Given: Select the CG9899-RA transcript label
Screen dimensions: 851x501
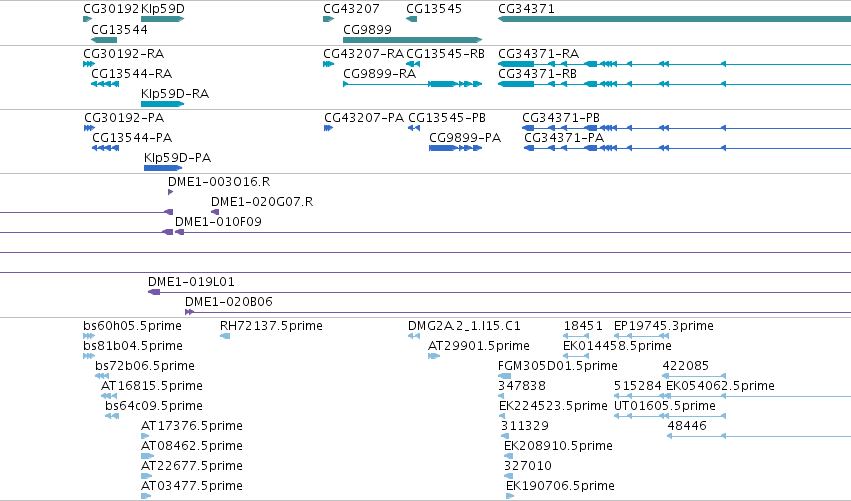Looking at the screenshot, I should point(379,74).
